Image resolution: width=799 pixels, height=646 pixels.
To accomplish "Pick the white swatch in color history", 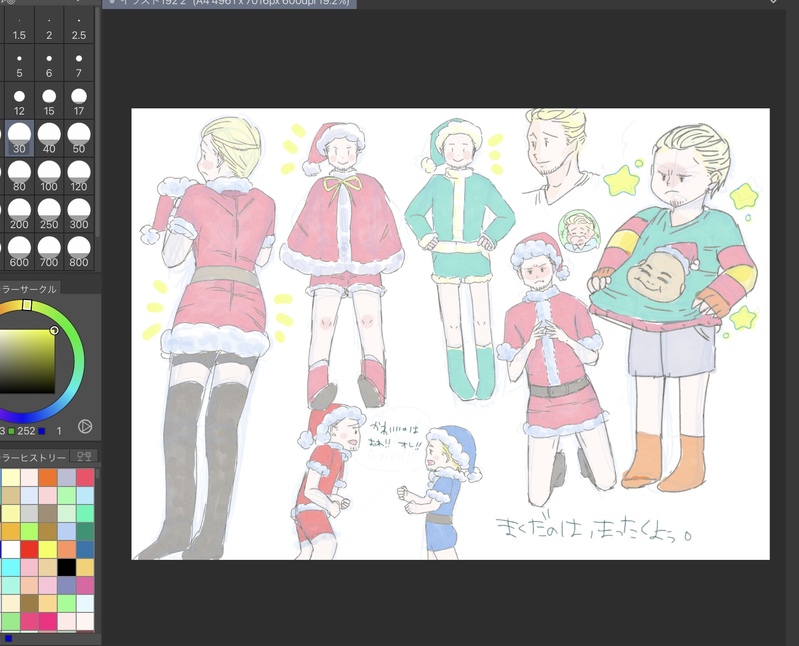I will coord(11,549).
